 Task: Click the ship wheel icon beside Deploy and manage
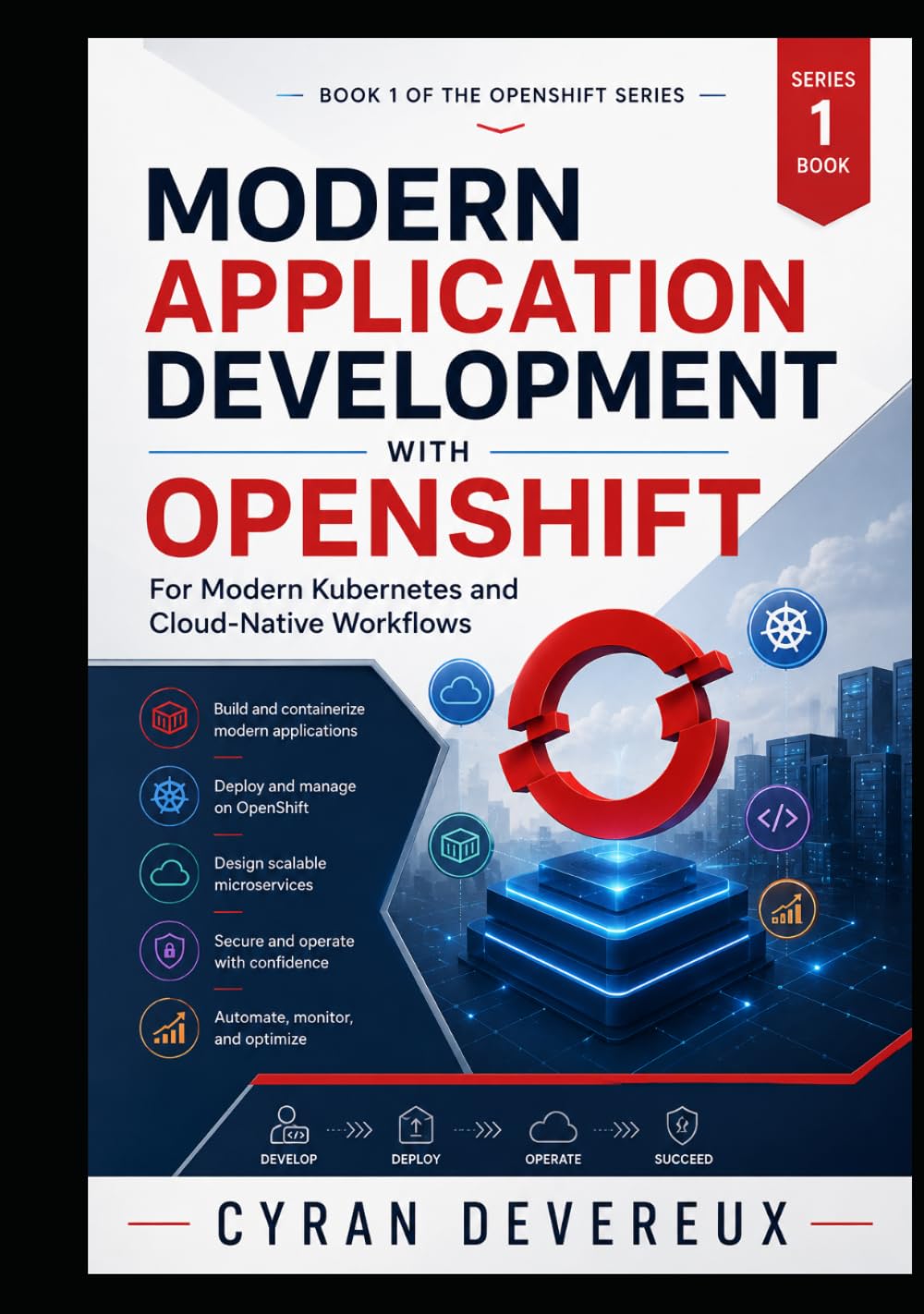[169, 795]
